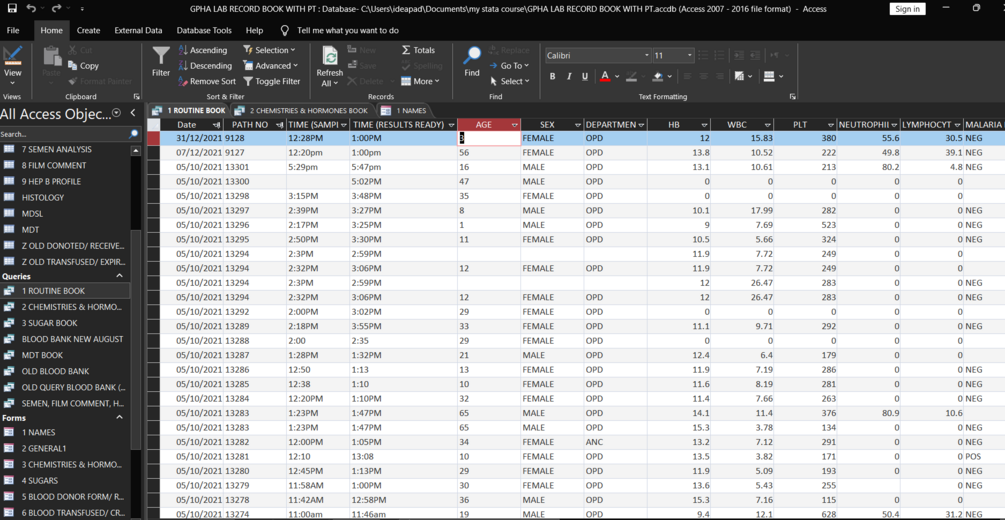Toggle Bold text formatting
1005x520 pixels.
click(x=552, y=76)
